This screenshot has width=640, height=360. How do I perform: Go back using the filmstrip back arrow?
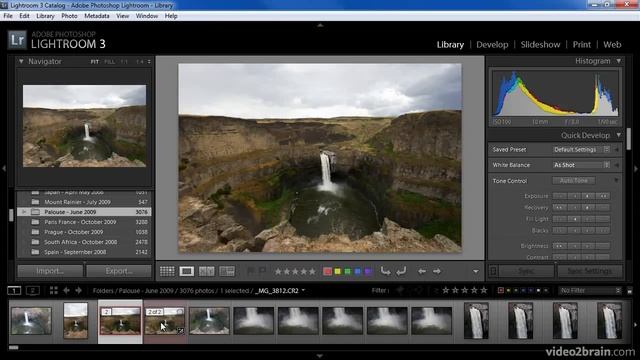tap(66, 291)
